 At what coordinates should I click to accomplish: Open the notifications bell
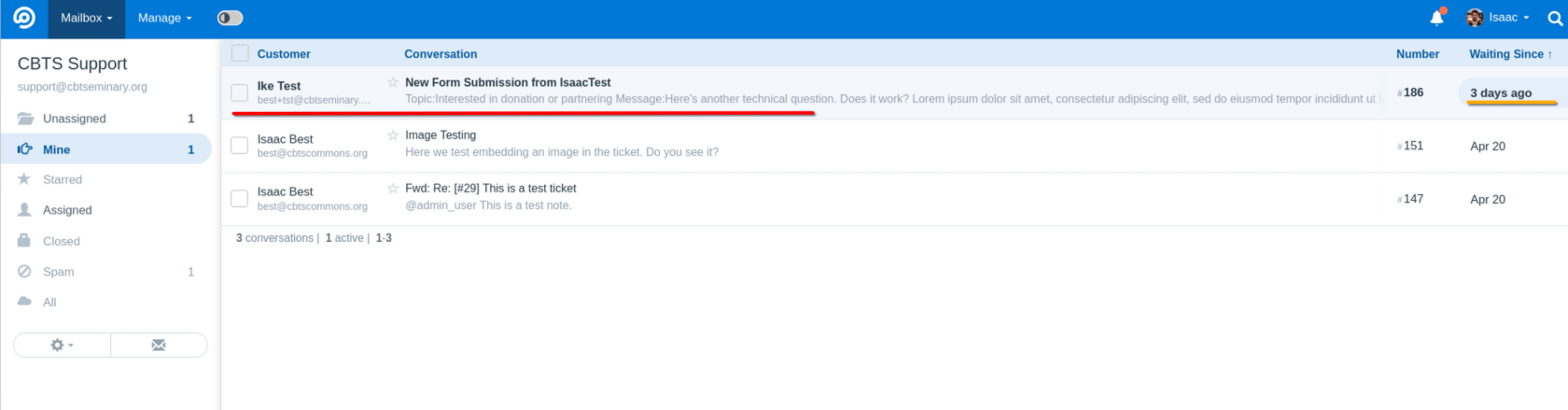[x=1437, y=18]
